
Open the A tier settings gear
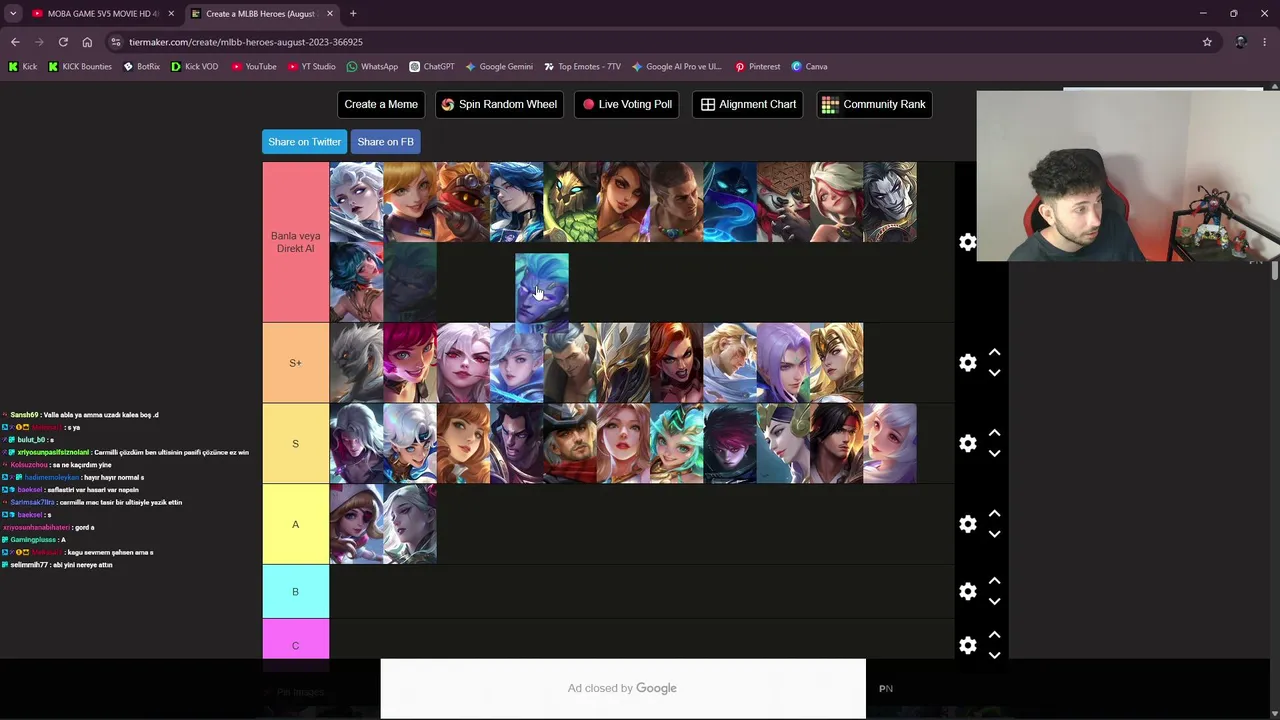coord(967,524)
